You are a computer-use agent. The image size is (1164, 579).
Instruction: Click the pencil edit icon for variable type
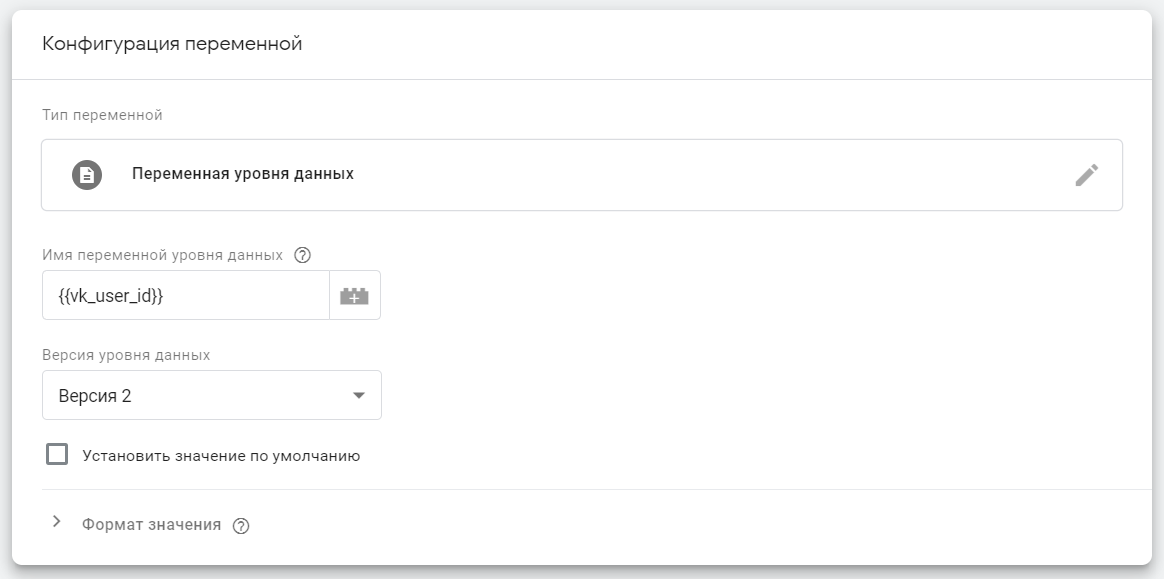point(1086,175)
